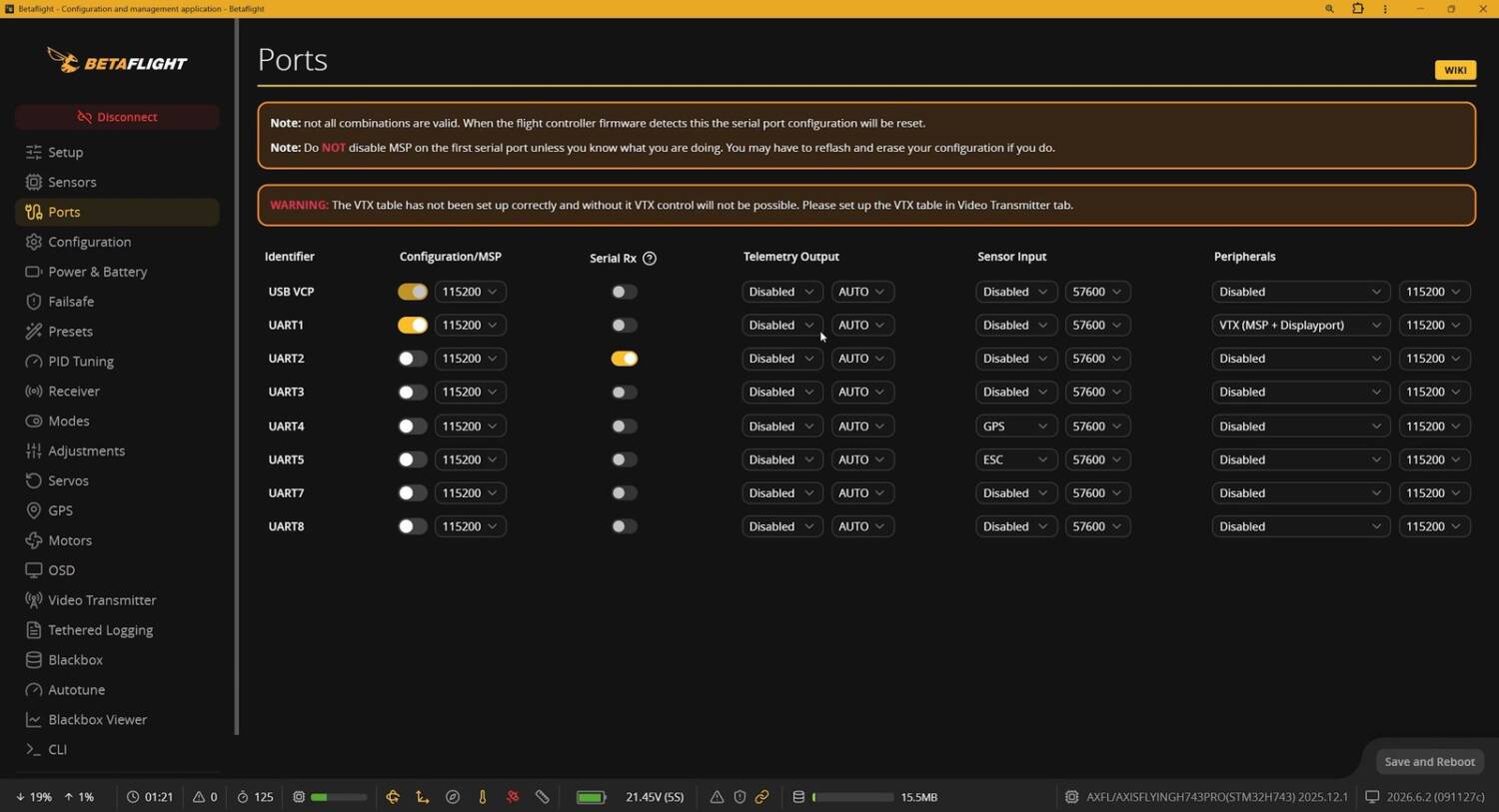Toggle UART1 Configuration/MSP switch
The height and width of the screenshot is (812, 1499).
coord(413,325)
